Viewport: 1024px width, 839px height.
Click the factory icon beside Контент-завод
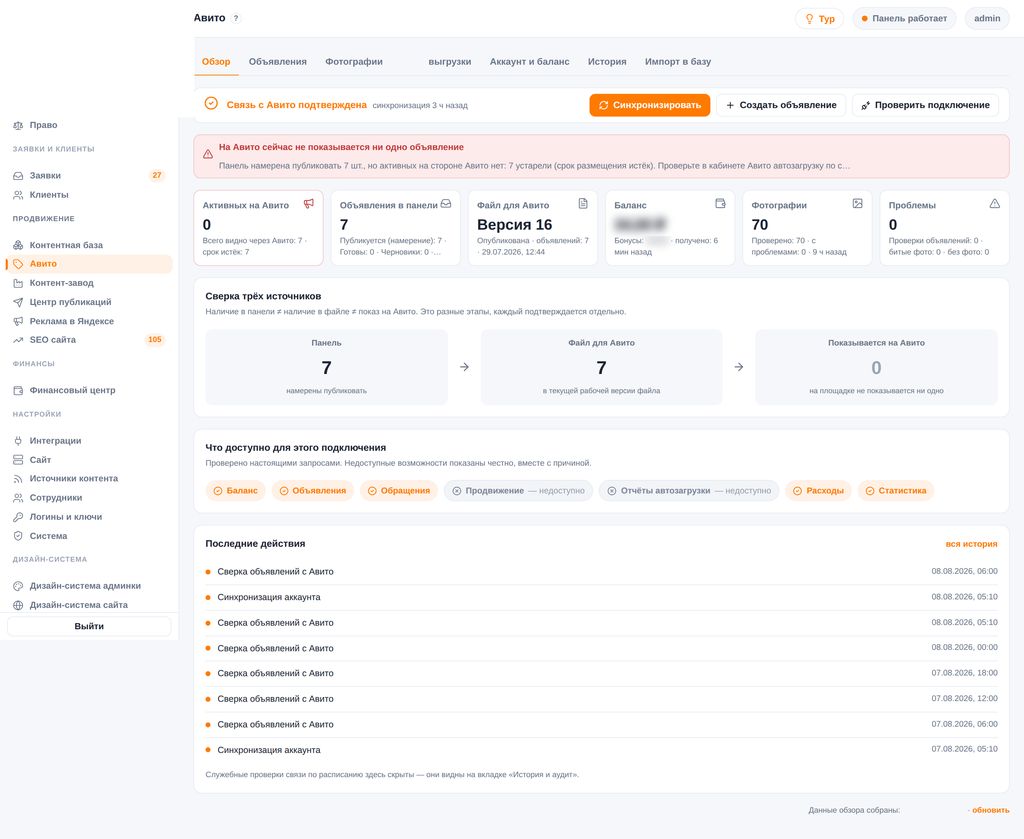(18, 283)
